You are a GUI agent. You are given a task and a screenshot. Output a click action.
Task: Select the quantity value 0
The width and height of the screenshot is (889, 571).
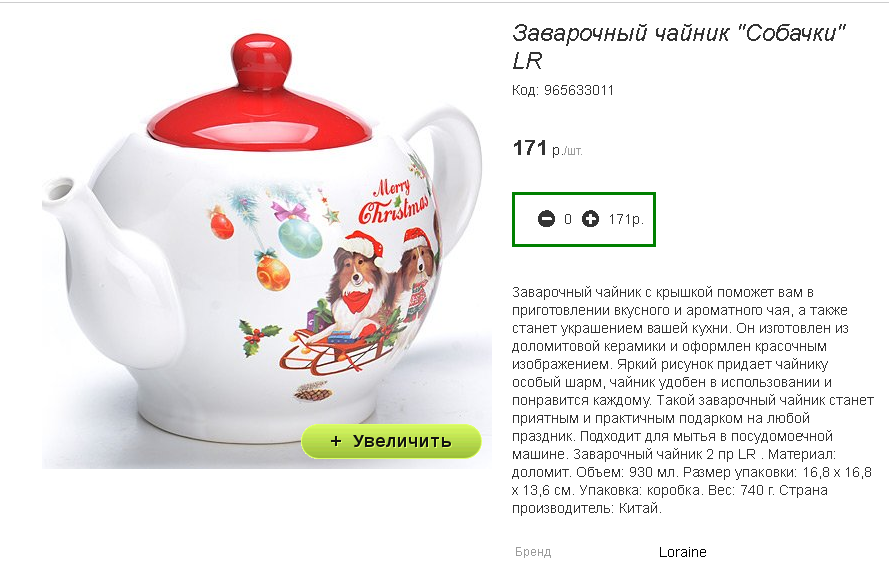click(x=568, y=219)
